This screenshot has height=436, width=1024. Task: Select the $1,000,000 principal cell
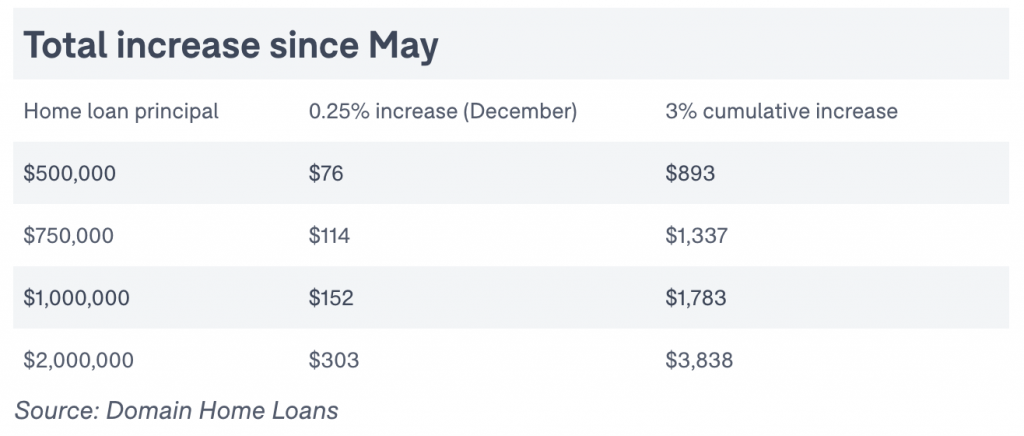76,298
